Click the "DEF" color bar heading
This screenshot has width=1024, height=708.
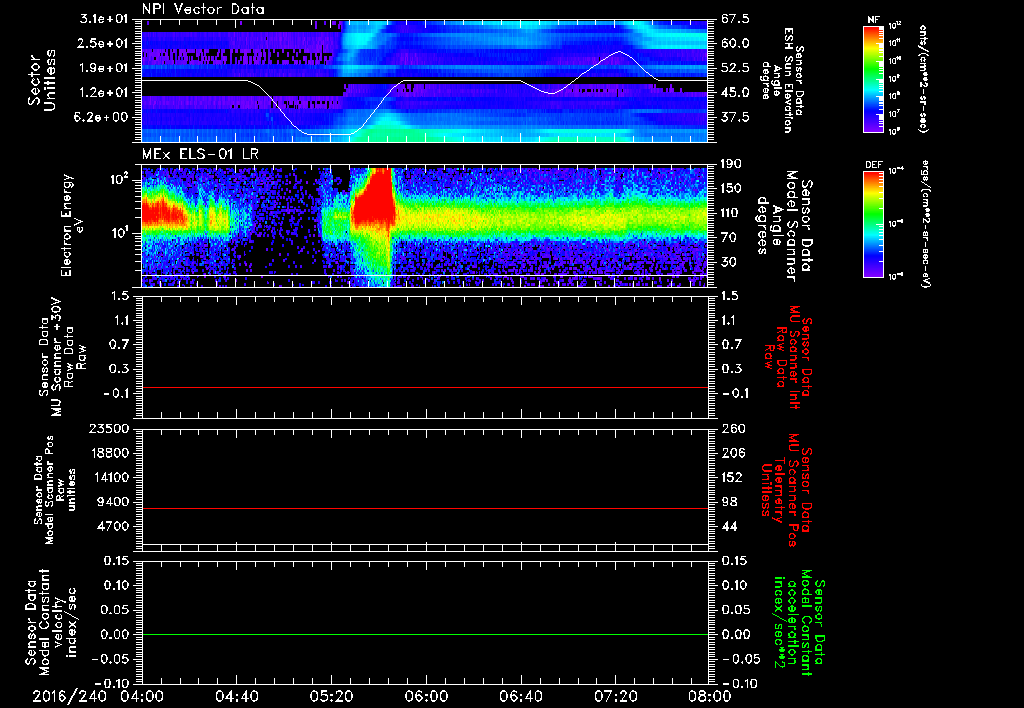873,165
